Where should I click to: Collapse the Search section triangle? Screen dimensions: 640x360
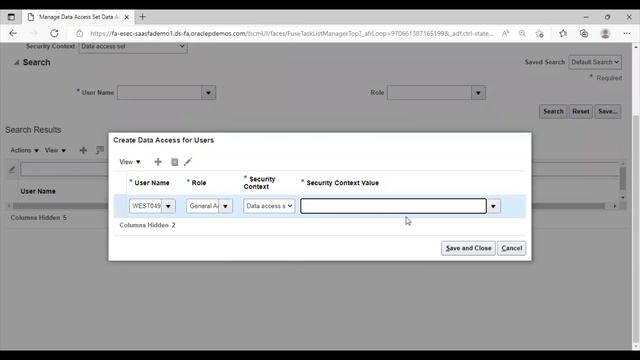[x=16, y=62]
